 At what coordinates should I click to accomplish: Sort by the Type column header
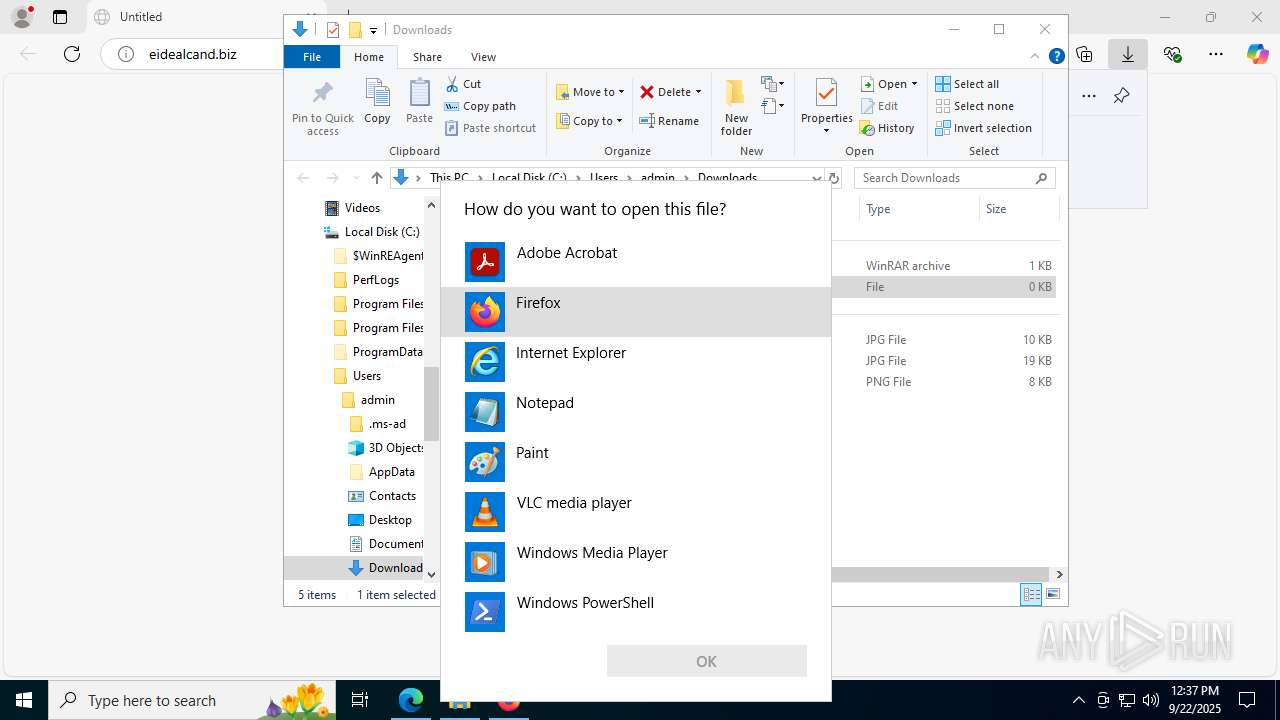919,209
